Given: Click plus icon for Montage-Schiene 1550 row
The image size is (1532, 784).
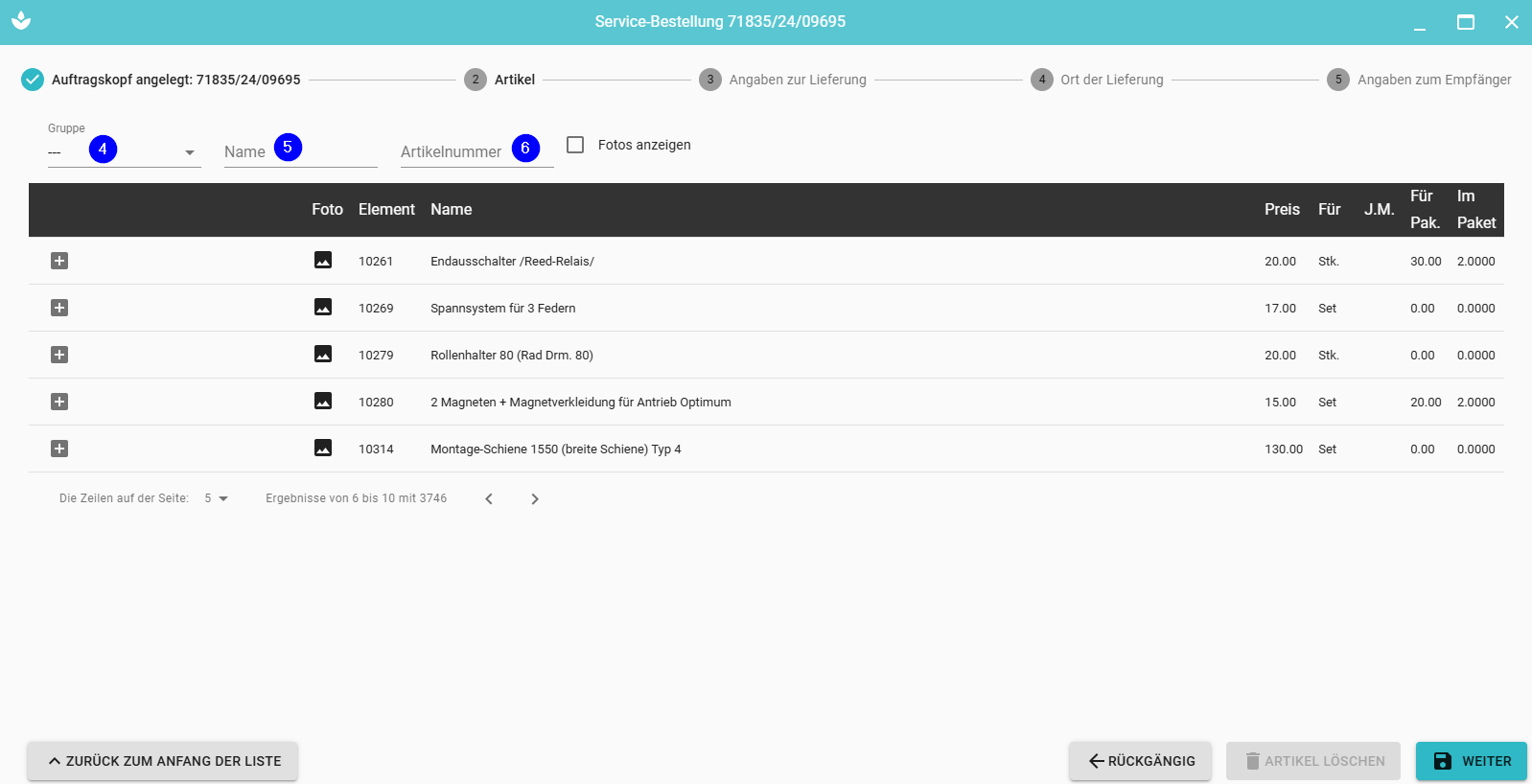Looking at the screenshot, I should click(x=59, y=449).
